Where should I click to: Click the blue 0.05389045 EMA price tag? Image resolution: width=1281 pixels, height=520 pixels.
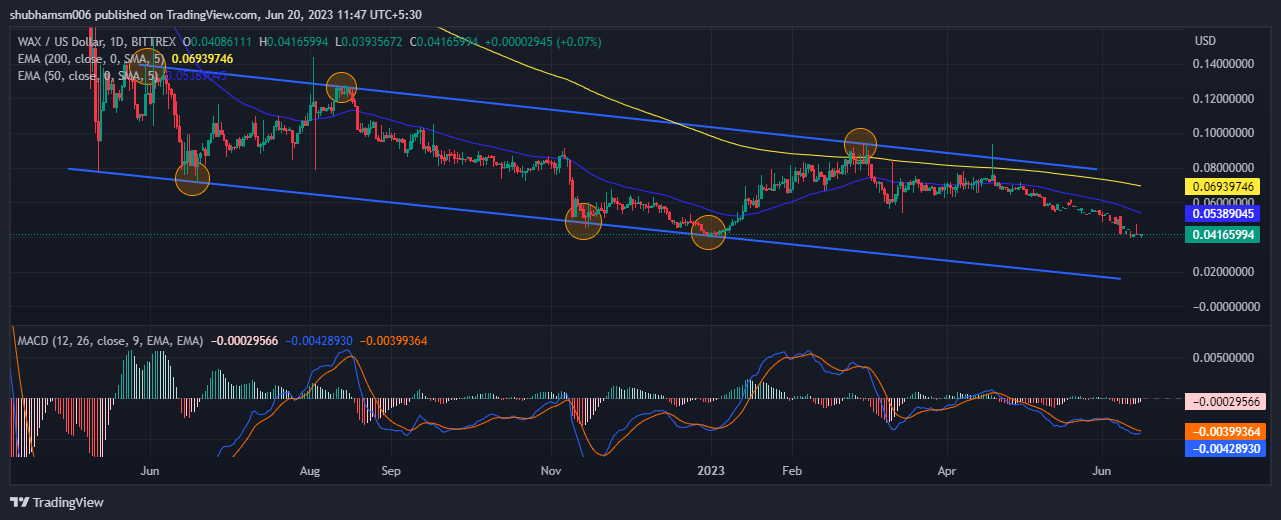tap(1223, 213)
